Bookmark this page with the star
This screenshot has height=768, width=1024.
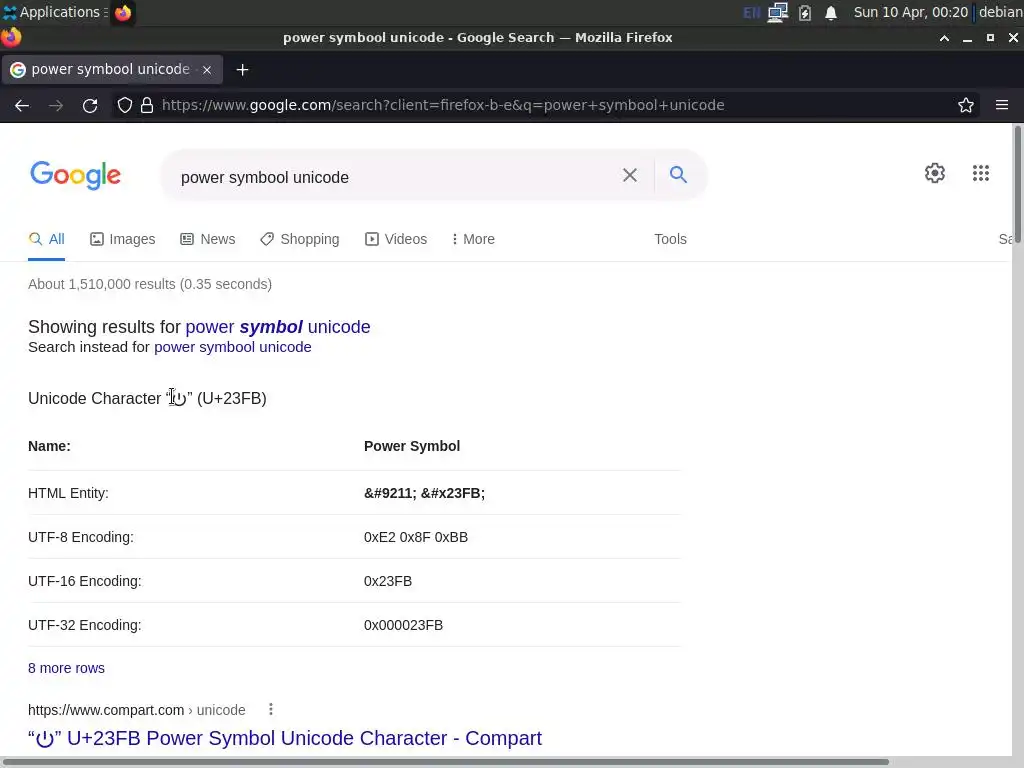[966, 105]
